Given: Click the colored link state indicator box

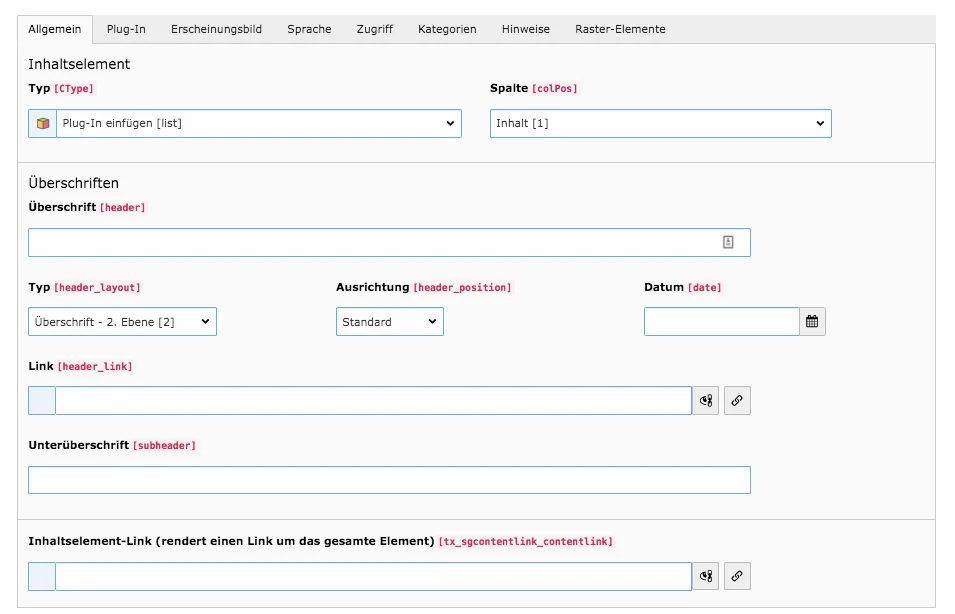Looking at the screenshot, I should [40, 400].
